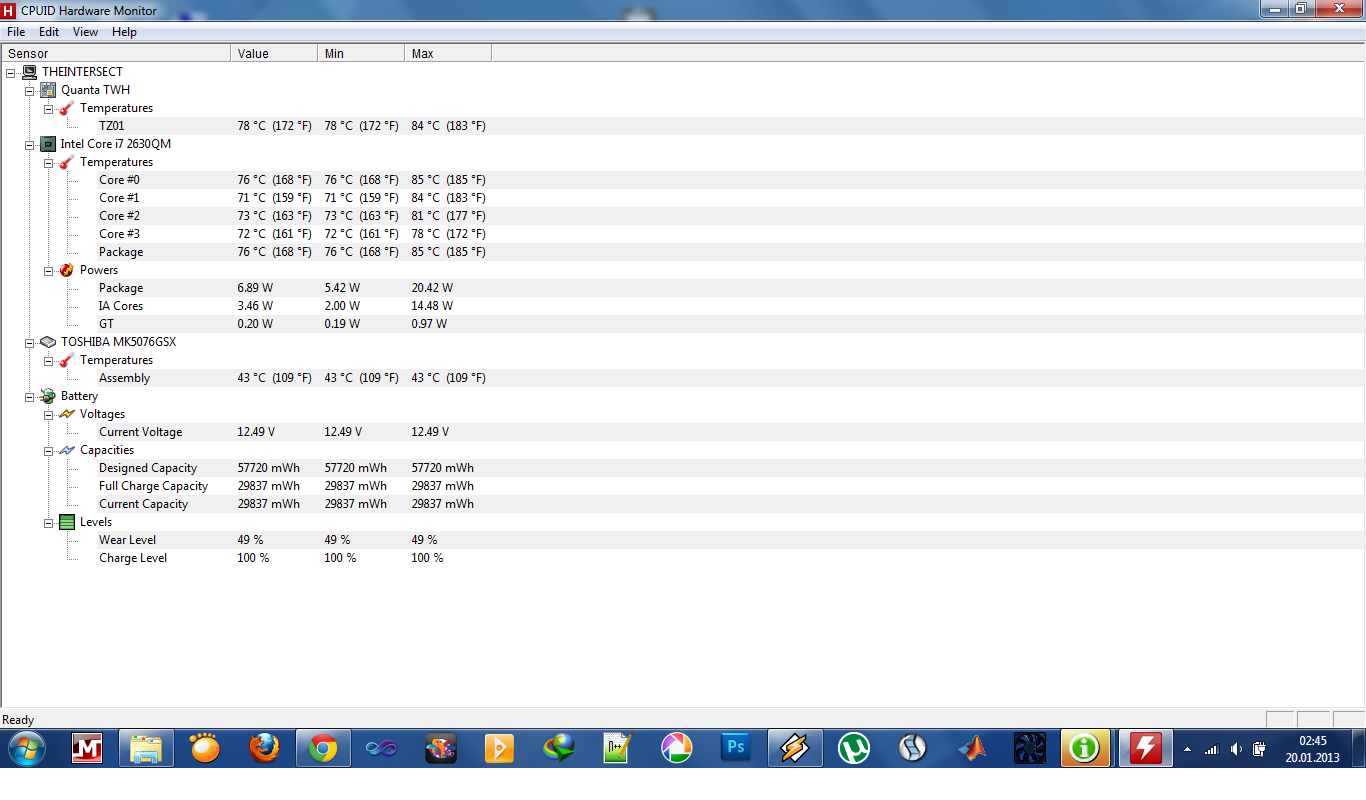Click the volume speaker tray icon
The image size is (1366, 800).
point(1237,749)
